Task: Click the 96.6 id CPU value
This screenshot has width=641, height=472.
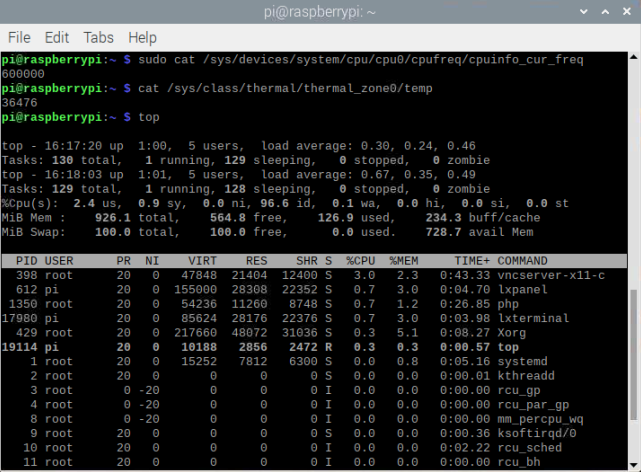Action: tap(274, 203)
